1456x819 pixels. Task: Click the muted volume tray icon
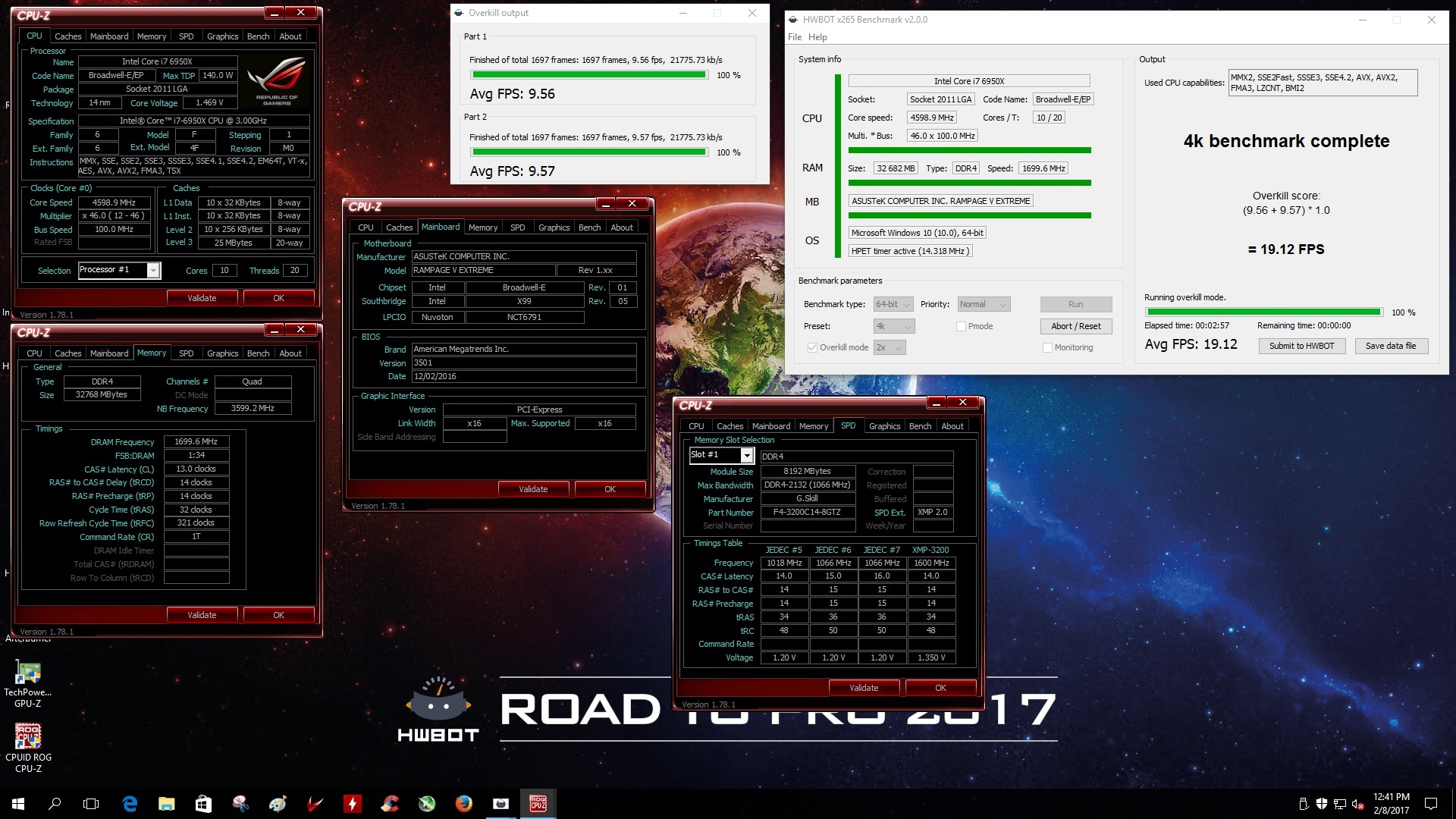coord(1358,804)
